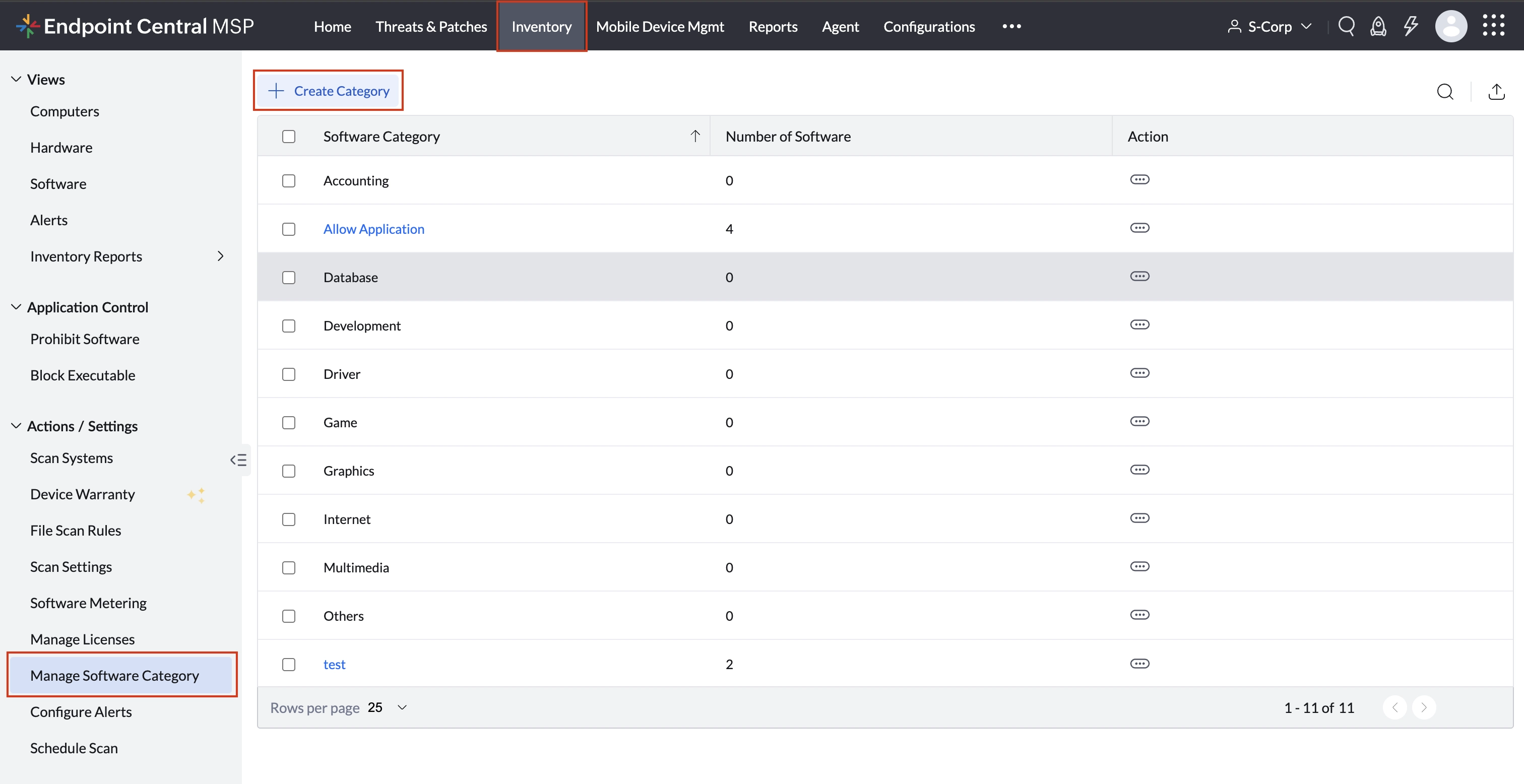The height and width of the screenshot is (784, 1524).
Task: Open action menu for test row
Action: point(1139,664)
